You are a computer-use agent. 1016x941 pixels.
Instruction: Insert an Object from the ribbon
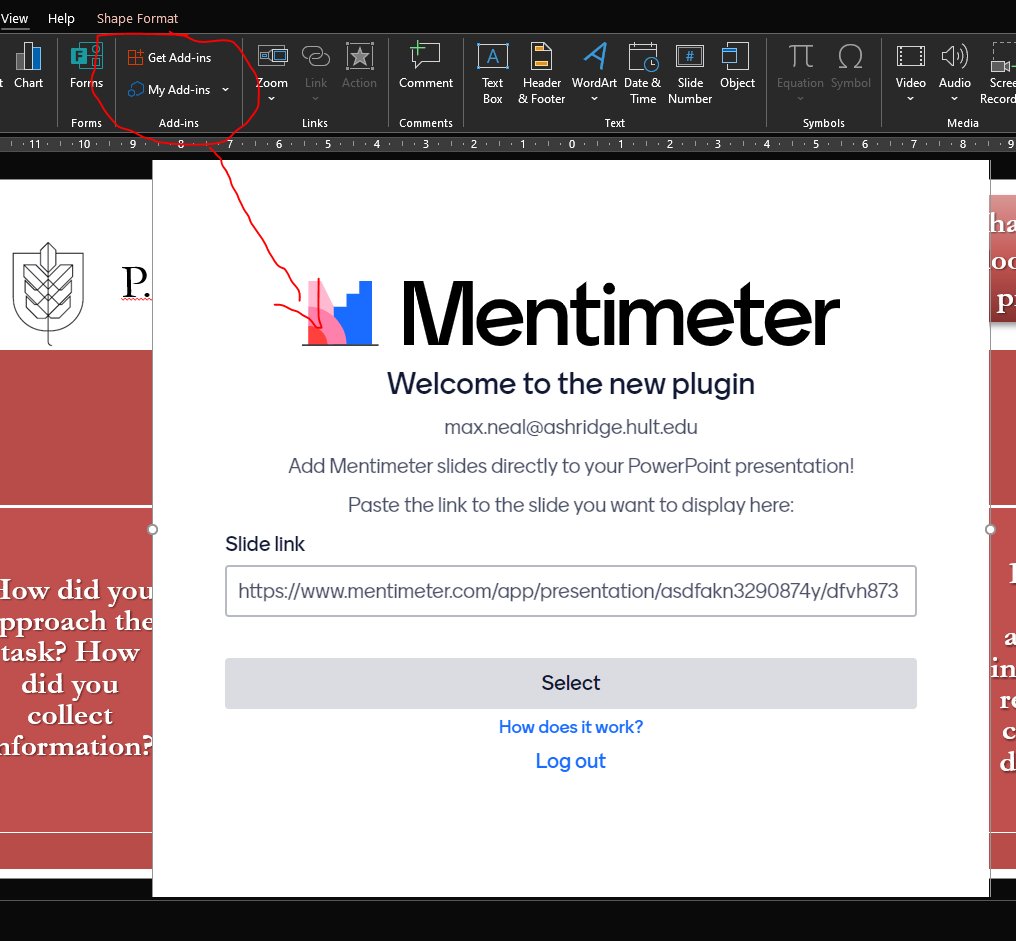737,65
